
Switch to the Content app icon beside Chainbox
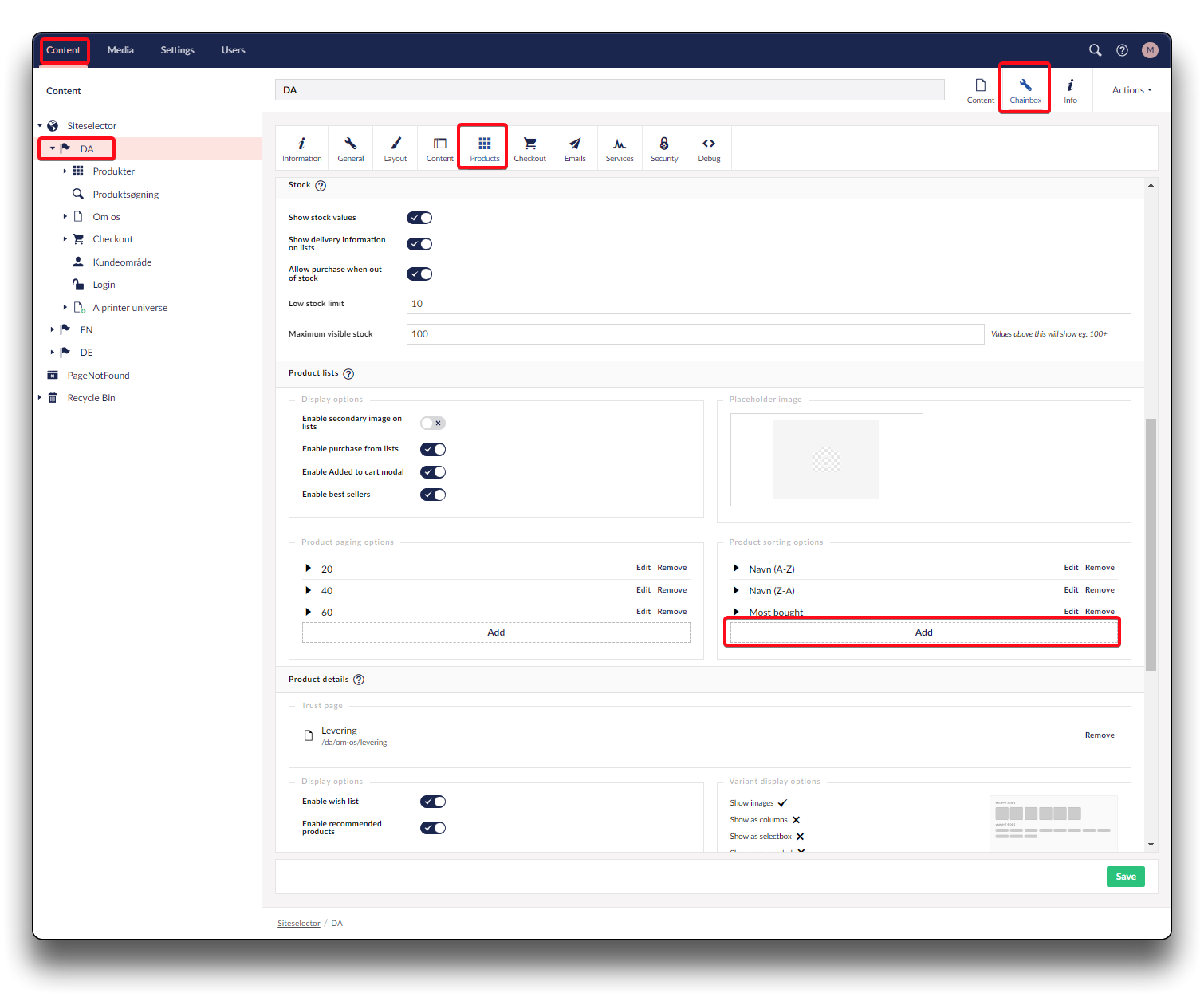coord(981,90)
